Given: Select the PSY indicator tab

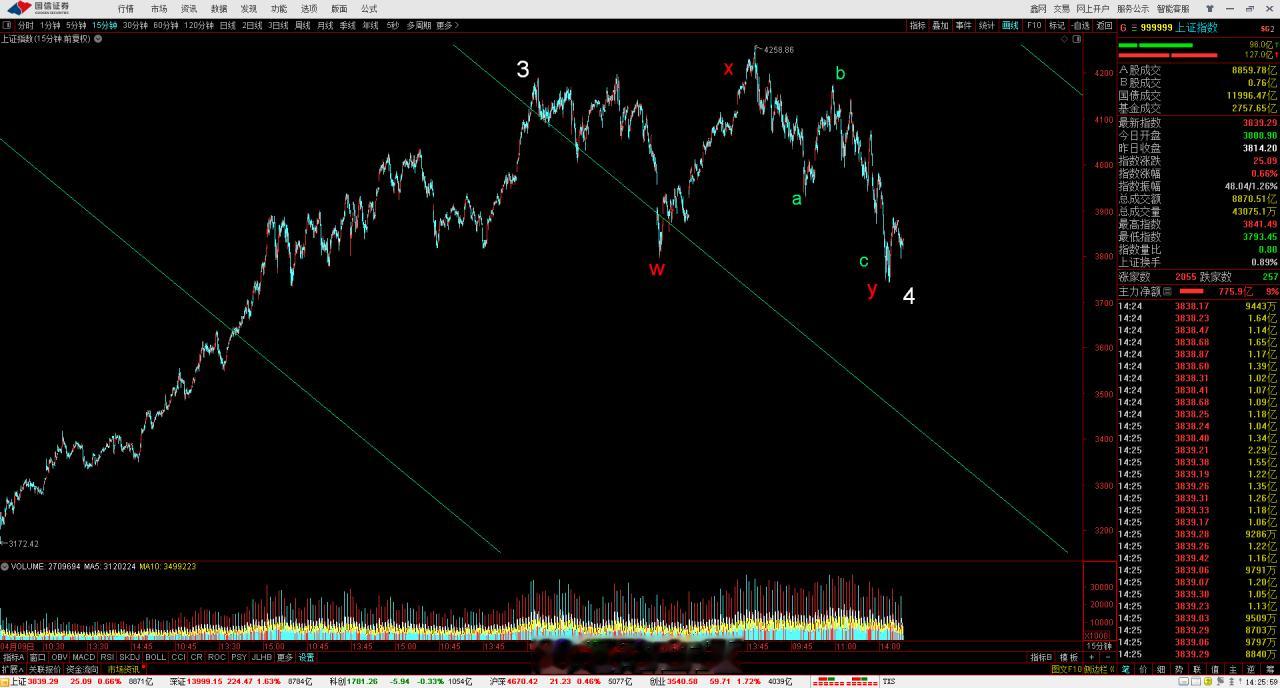Looking at the screenshot, I should click(239, 657).
